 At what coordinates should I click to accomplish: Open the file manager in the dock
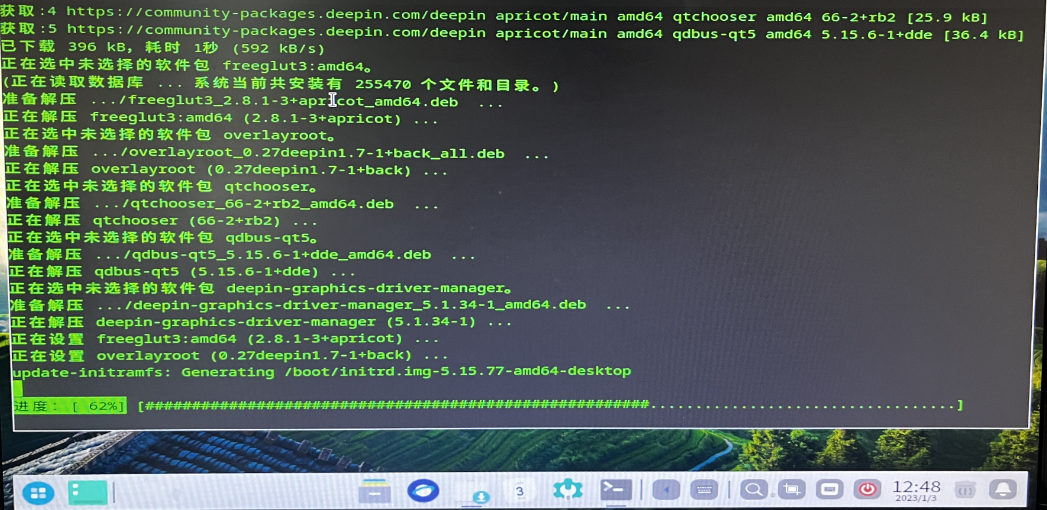click(x=374, y=491)
